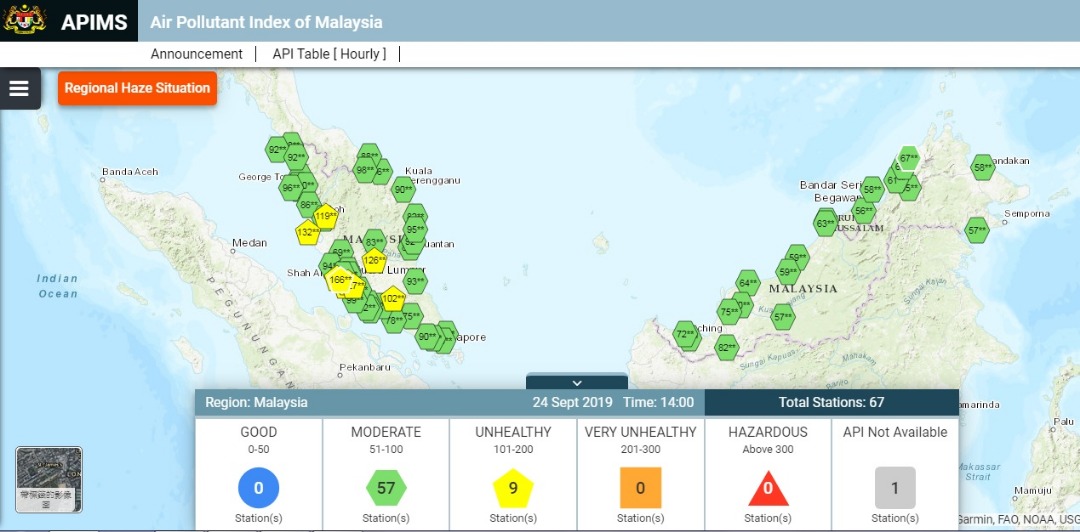Select the 57** marker near Semporna
1080x532 pixels.
[976, 230]
